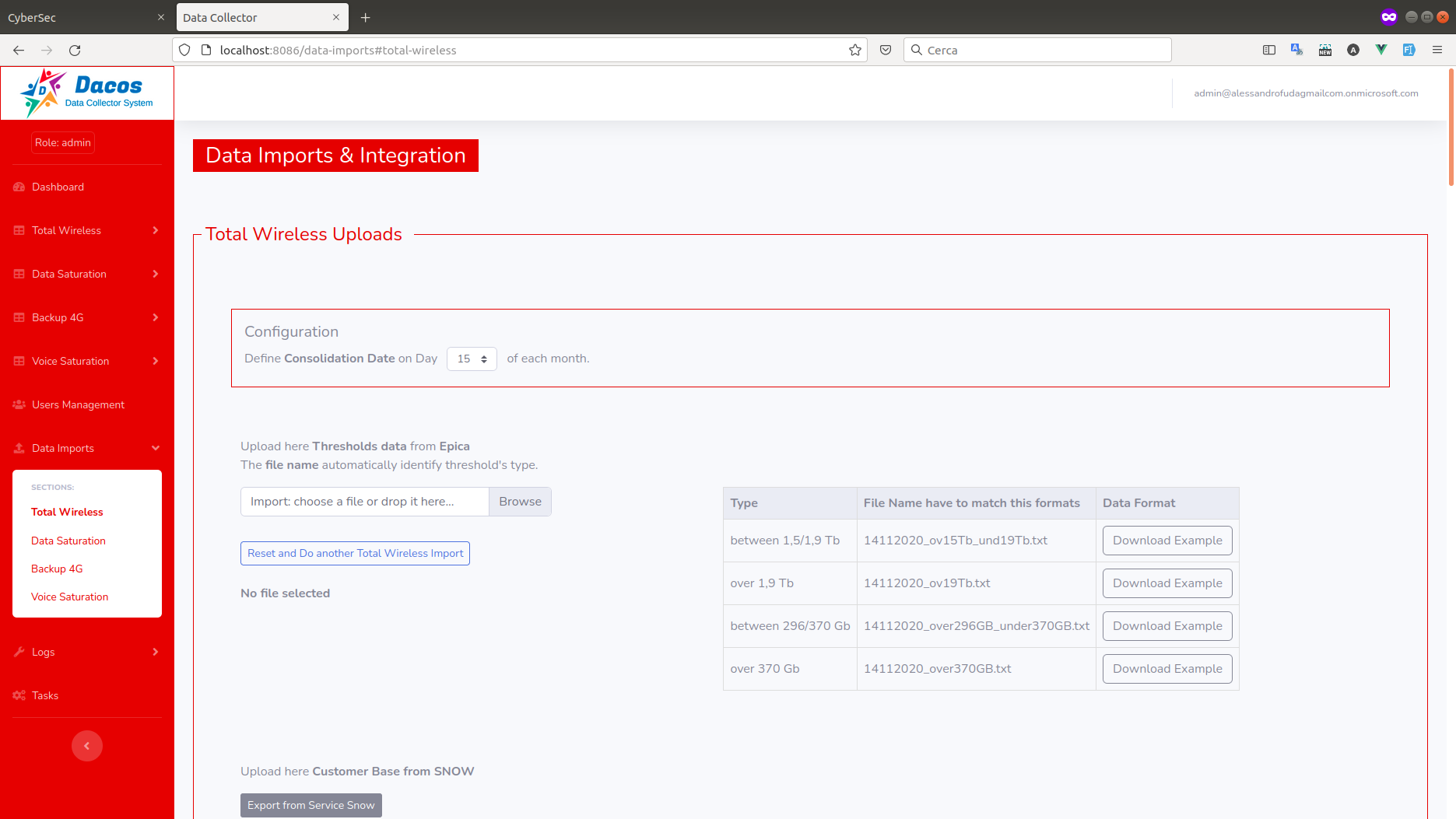The image size is (1456, 819).
Task: Click the Data Saturation table icon
Action: click(x=19, y=274)
